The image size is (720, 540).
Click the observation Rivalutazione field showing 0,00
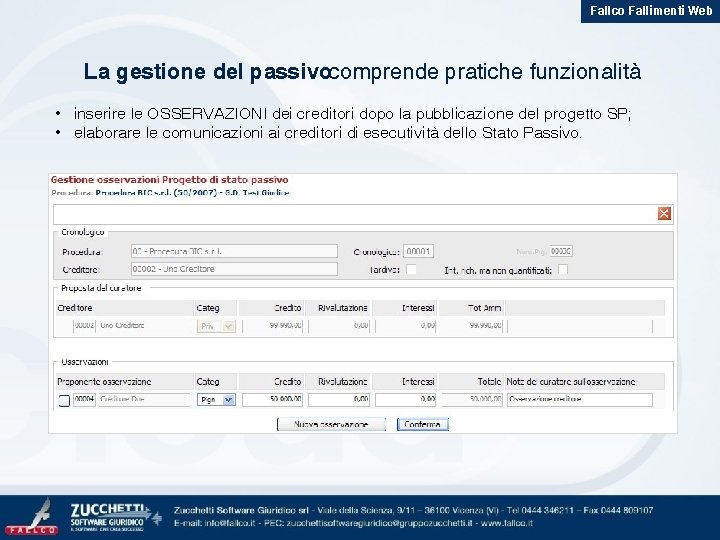tap(339, 399)
